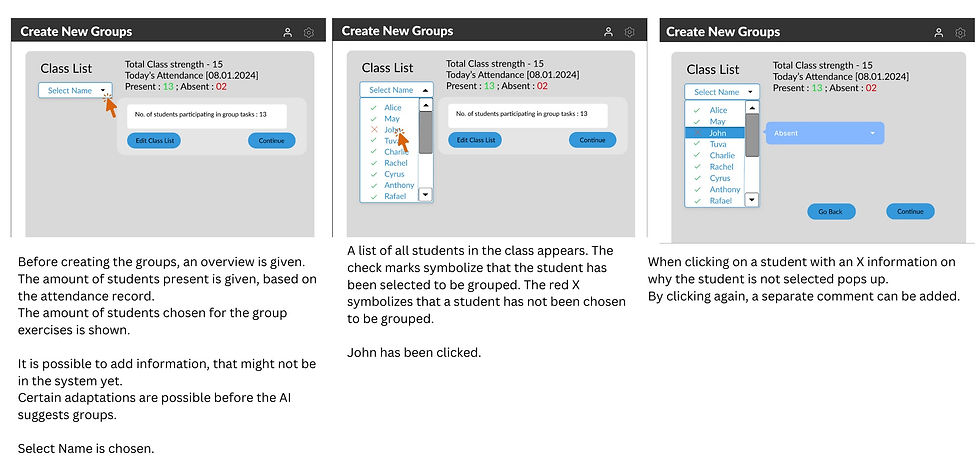This screenshot has height=473, width=980.
Task: Choose Cyrus in the middle mockup list
Action: (x=394, y=174)
